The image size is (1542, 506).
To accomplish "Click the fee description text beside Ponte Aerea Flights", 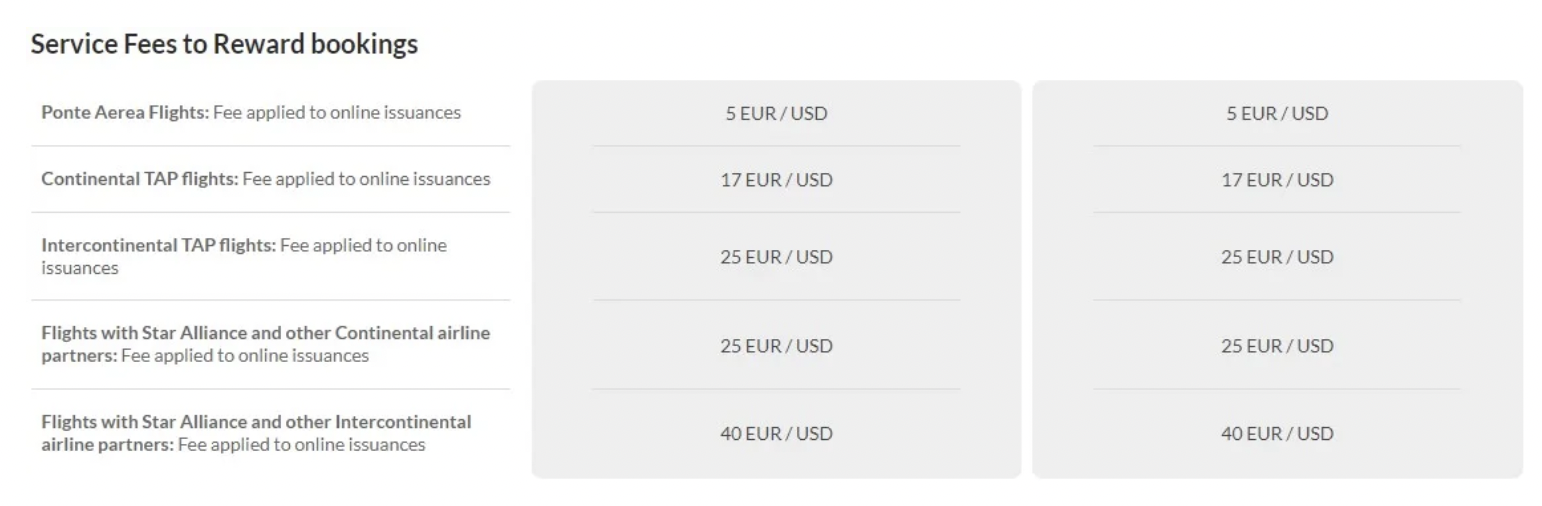I will [x=337, y=112].
